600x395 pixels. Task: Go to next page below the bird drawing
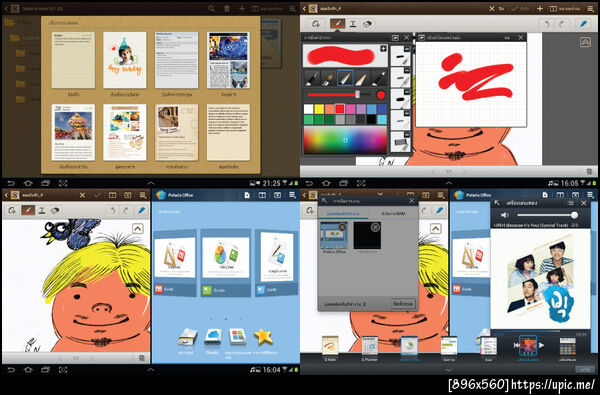click(91, 358)
